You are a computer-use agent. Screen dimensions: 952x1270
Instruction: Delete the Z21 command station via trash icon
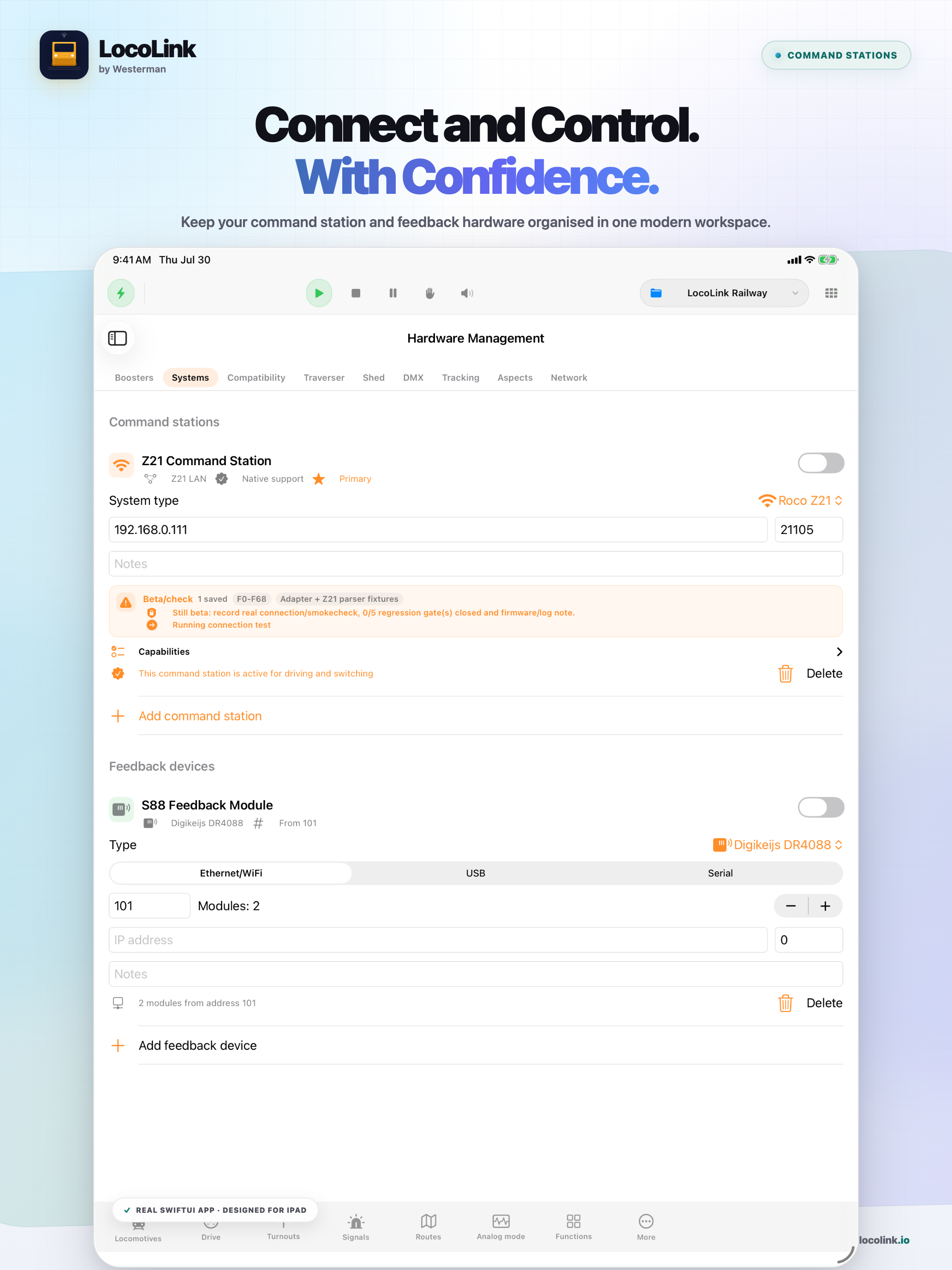click(785, 673)
